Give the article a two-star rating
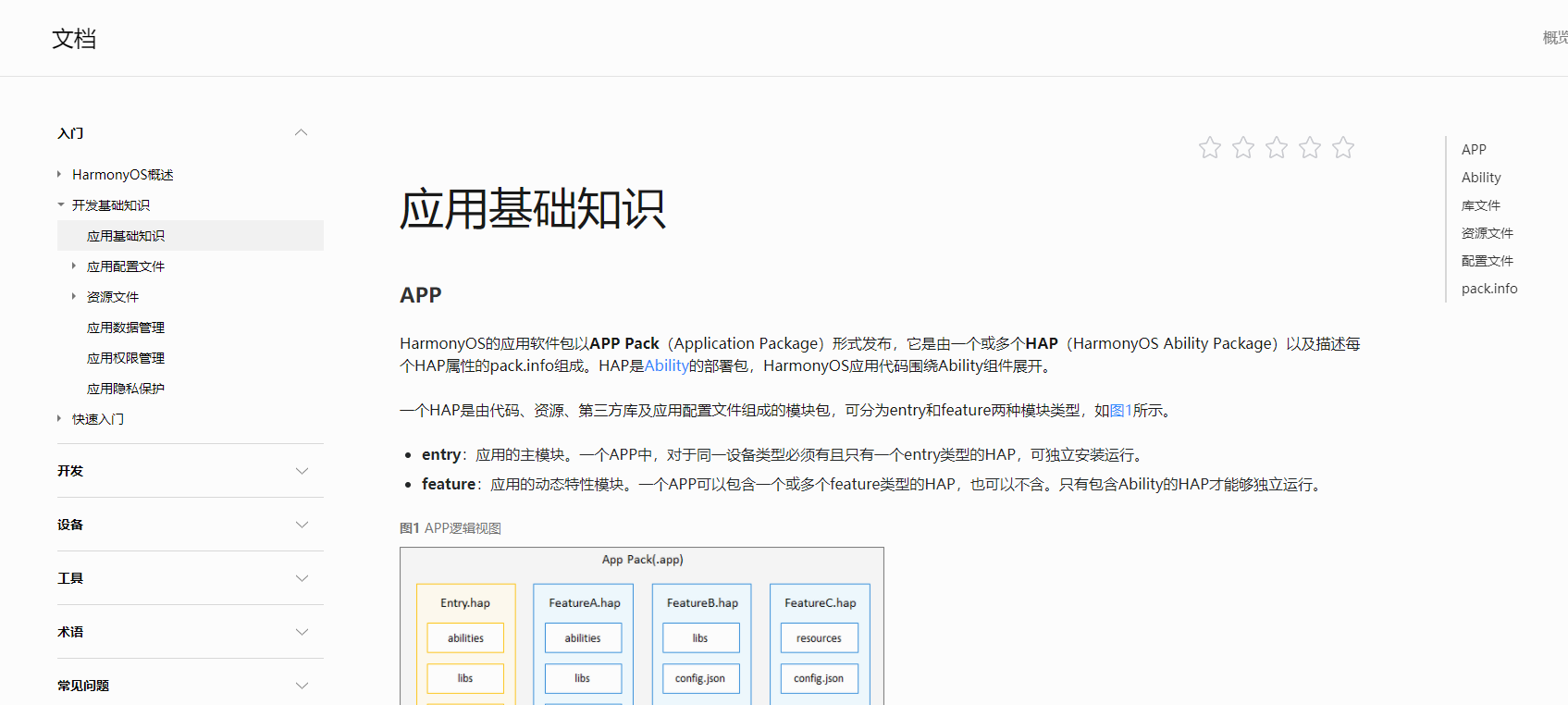Screen dimensions: 1568x705 [1243, 147]
